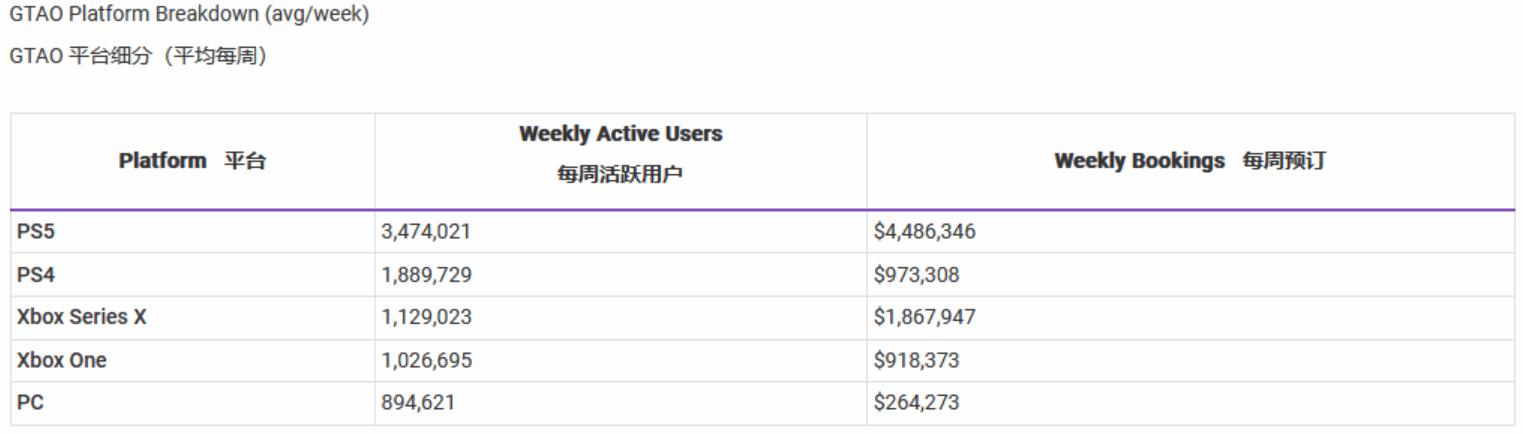
Task: Select Xbox One users cell 1,026,695
Action: coord(426,360)
